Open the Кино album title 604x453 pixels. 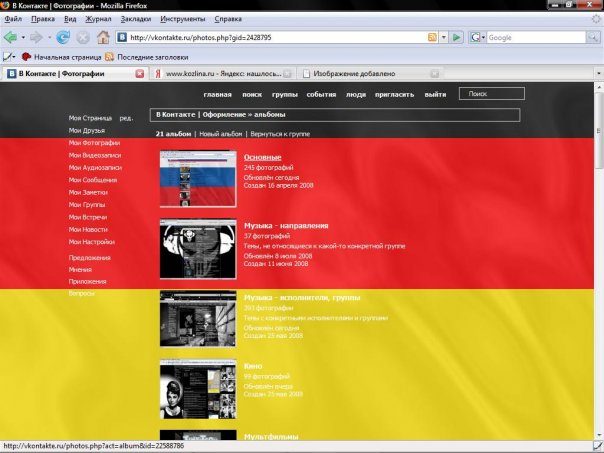[253, 366]
